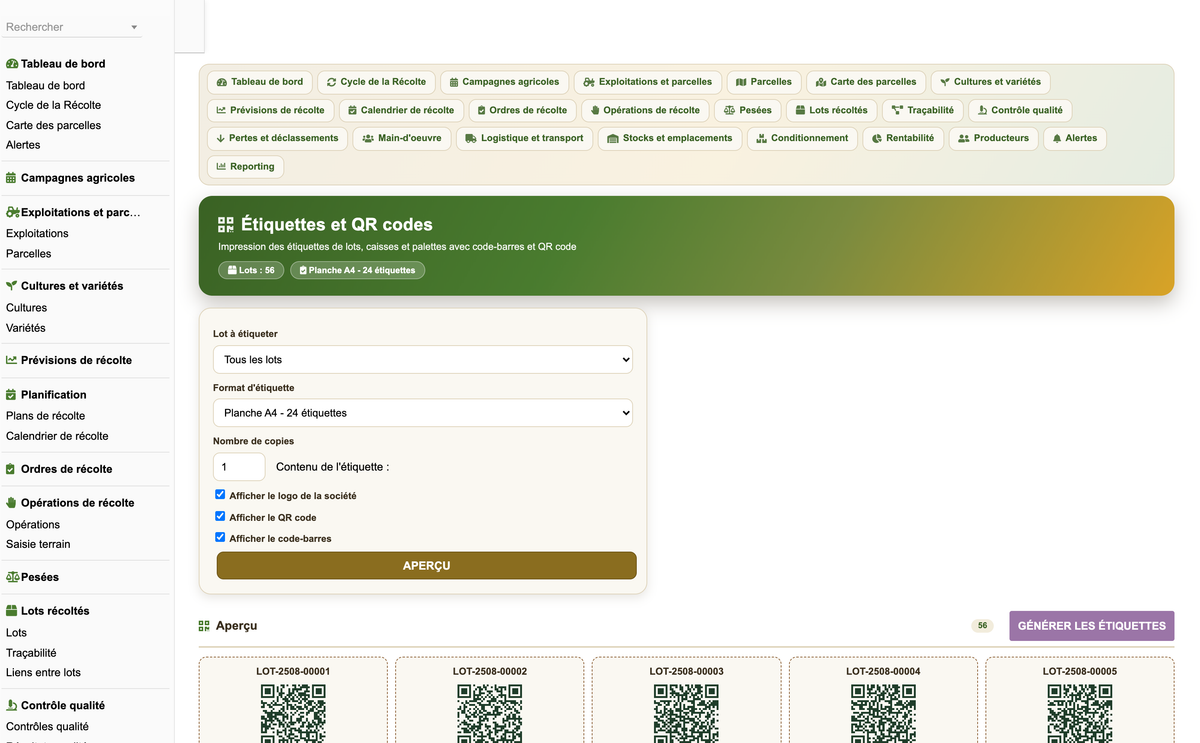
Task: Click the pallet icon on Conditionnement chip
Action: (761, 138)
